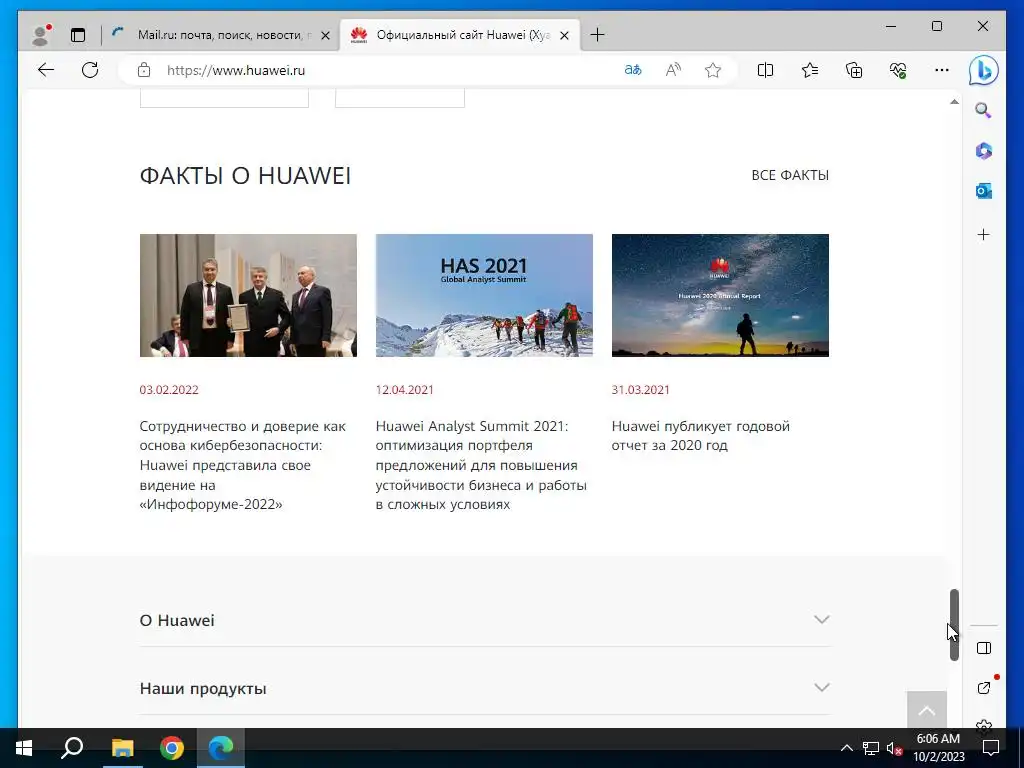Click the date 31.03.2021

[x=641, y=390]
